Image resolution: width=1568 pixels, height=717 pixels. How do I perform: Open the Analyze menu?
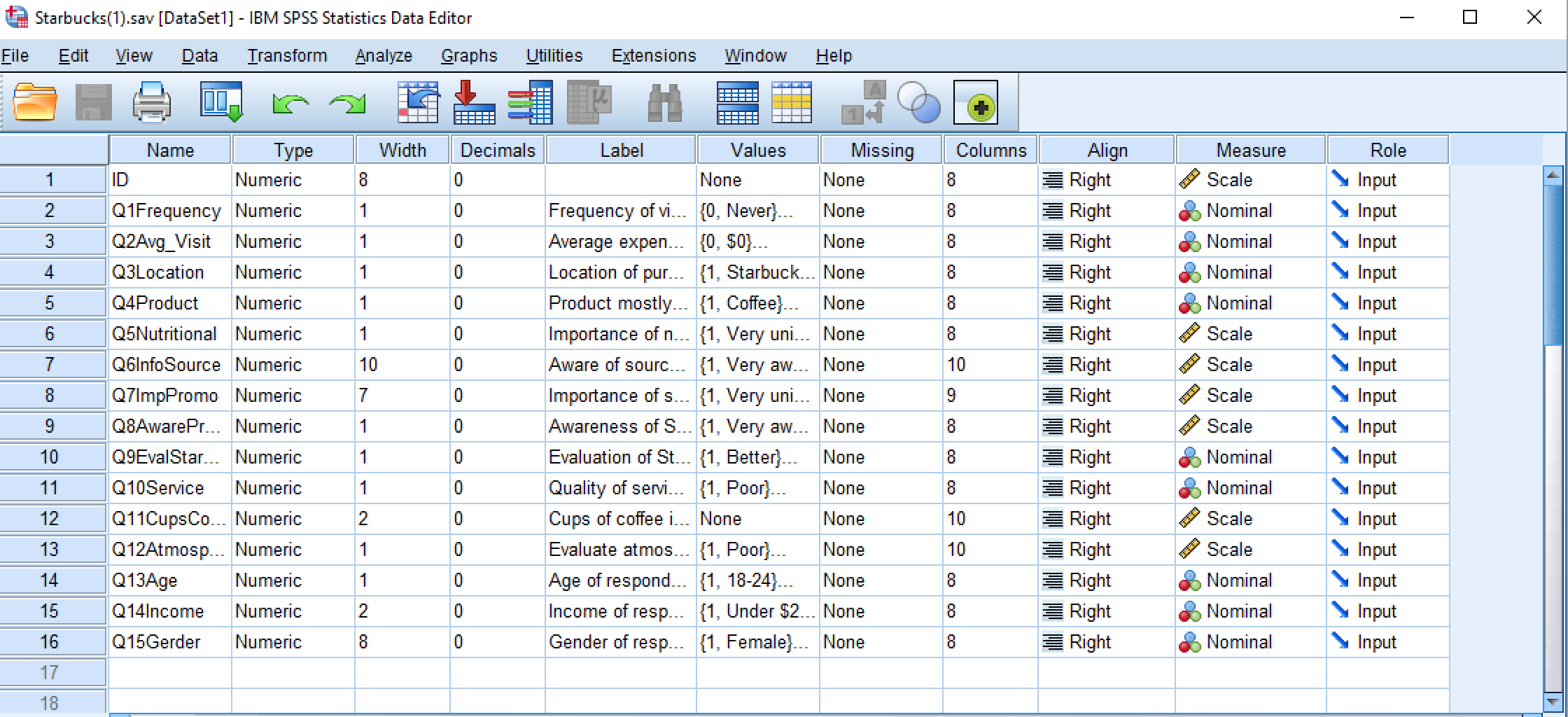click(x=384, y=55)
